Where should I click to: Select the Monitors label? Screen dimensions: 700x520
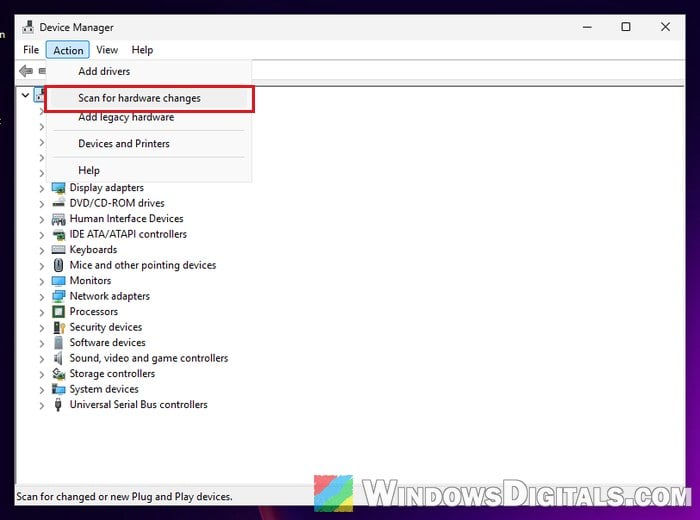click(x=90, y=281)
